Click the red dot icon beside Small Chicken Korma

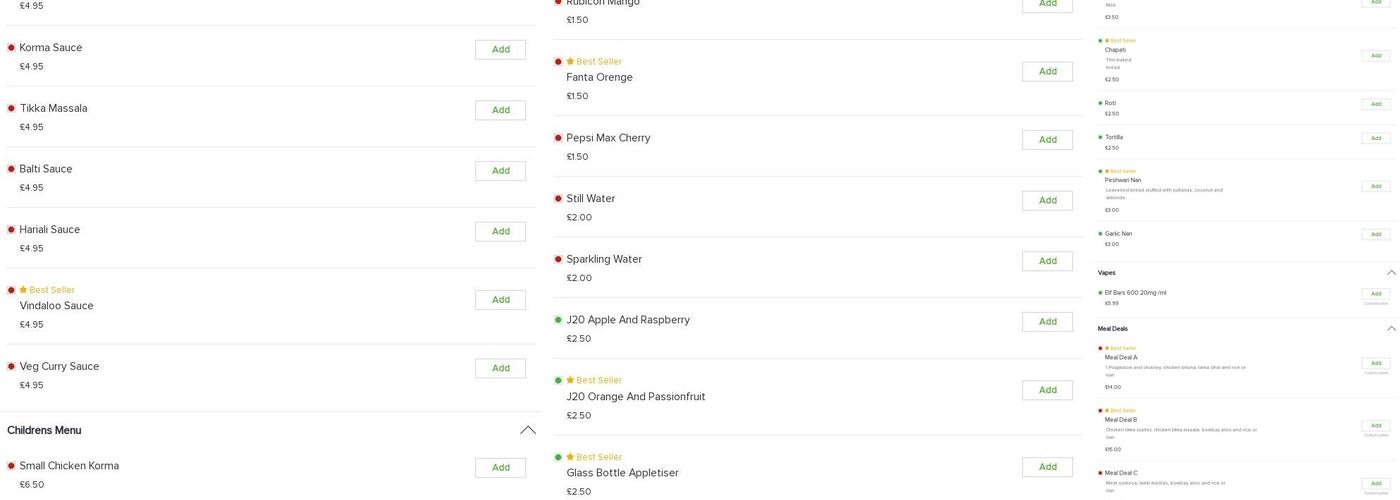point(11,466)
